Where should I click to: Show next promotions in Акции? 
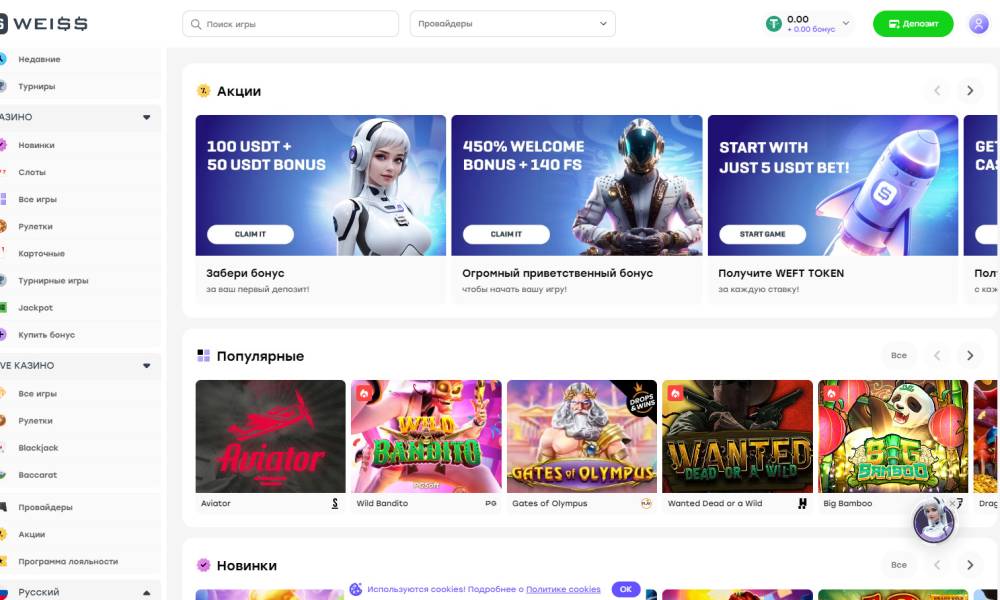[x=970, y=91]
